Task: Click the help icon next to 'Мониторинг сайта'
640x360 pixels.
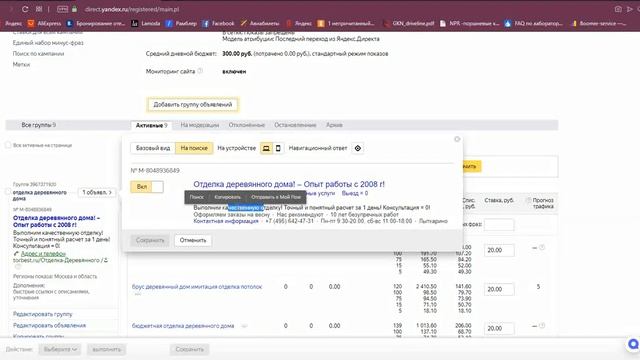Action: coord(200,71)
